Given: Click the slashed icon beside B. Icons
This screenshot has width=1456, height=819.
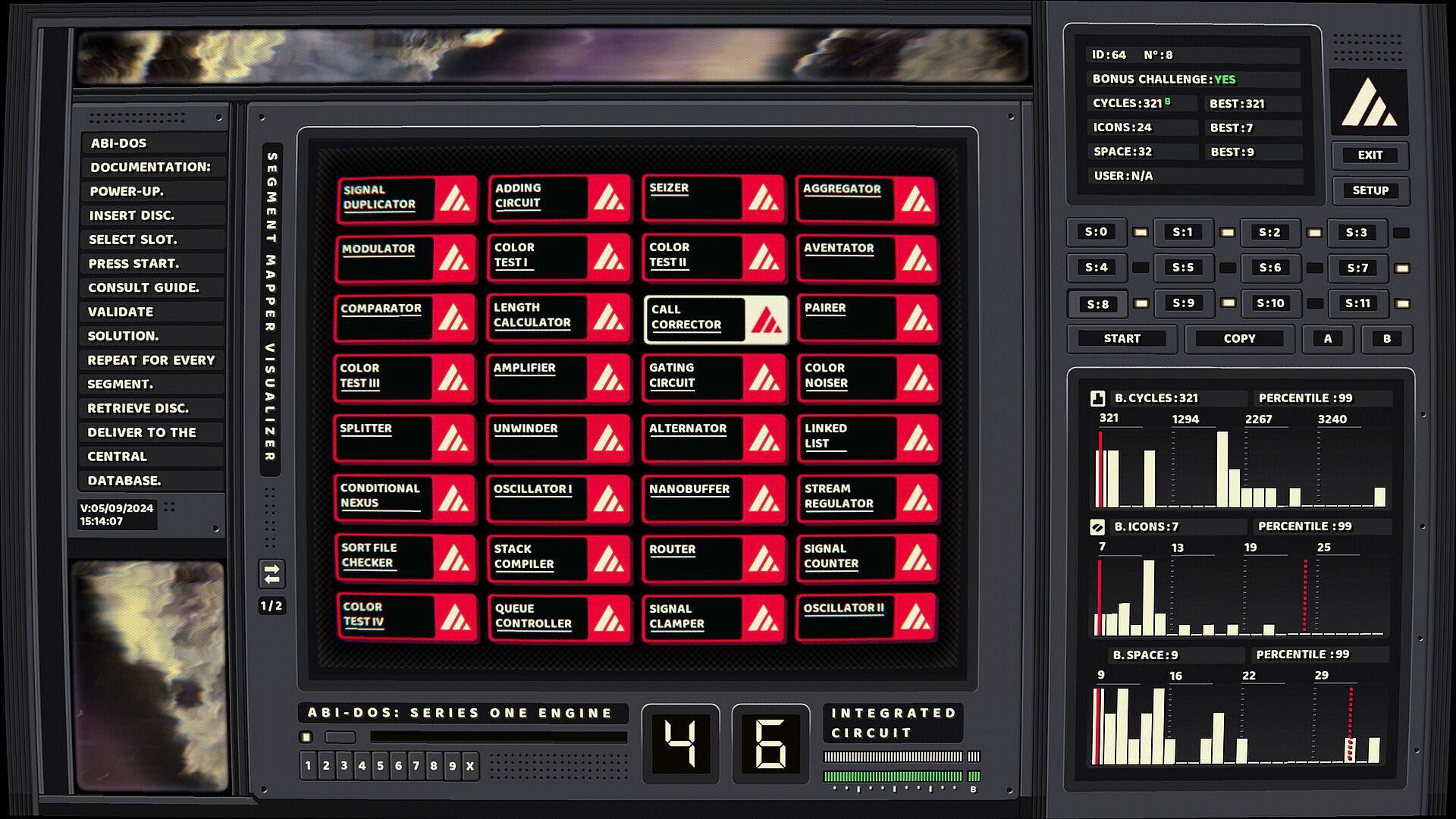Looking at the screenshot, I should [x=1097, y=526].
